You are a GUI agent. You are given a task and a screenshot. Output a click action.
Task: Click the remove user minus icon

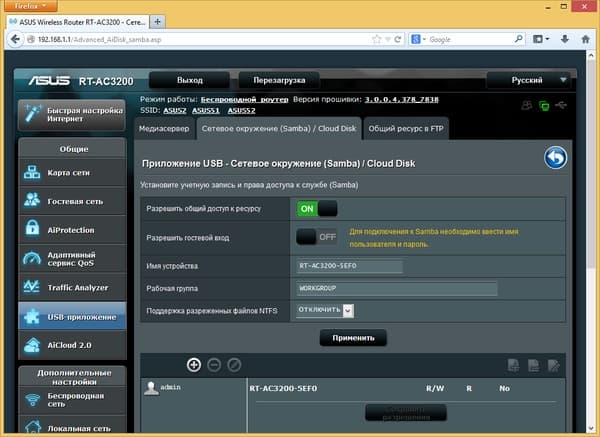click(x=214, y=365)
